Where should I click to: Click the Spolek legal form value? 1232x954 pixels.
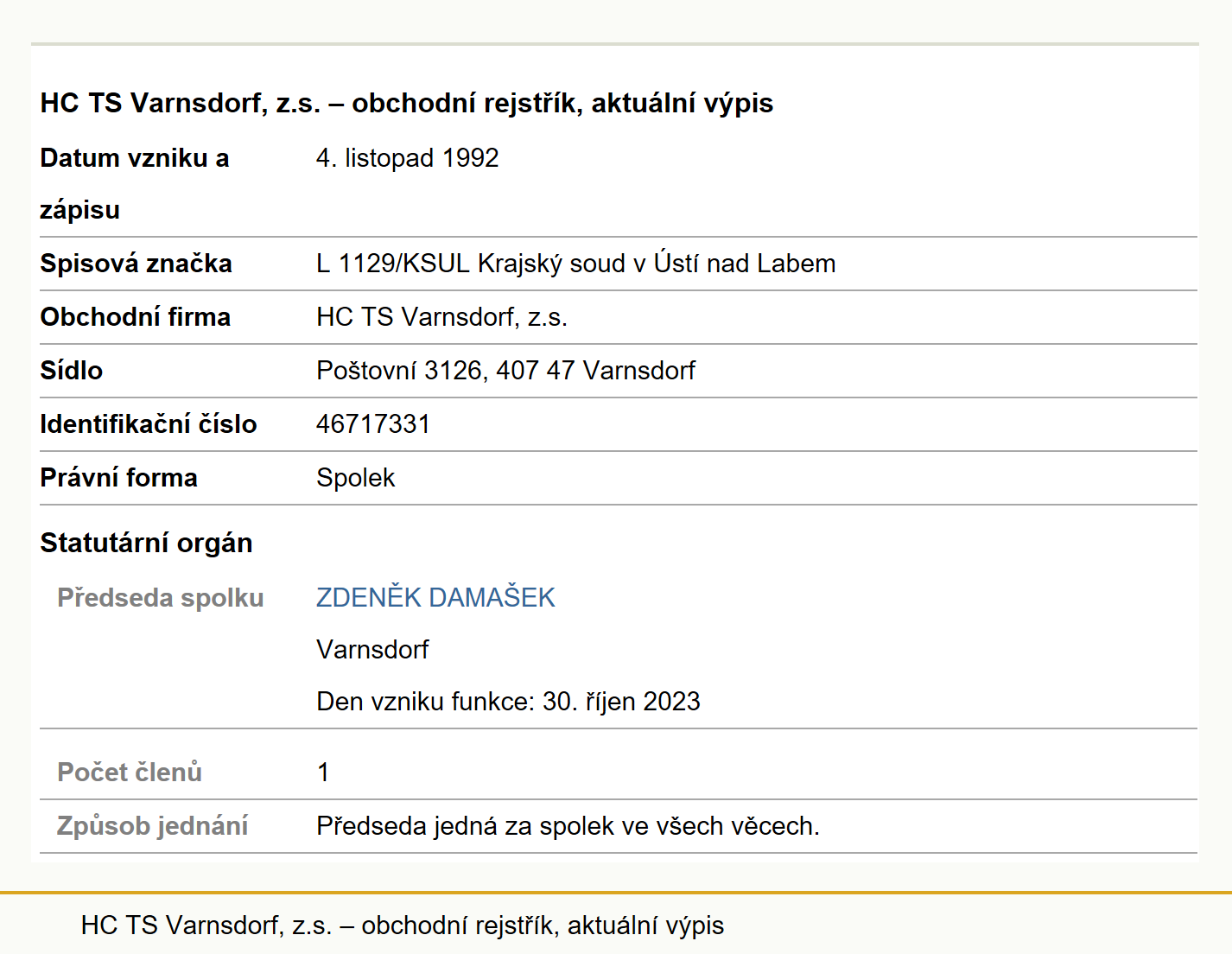(356, 478)
